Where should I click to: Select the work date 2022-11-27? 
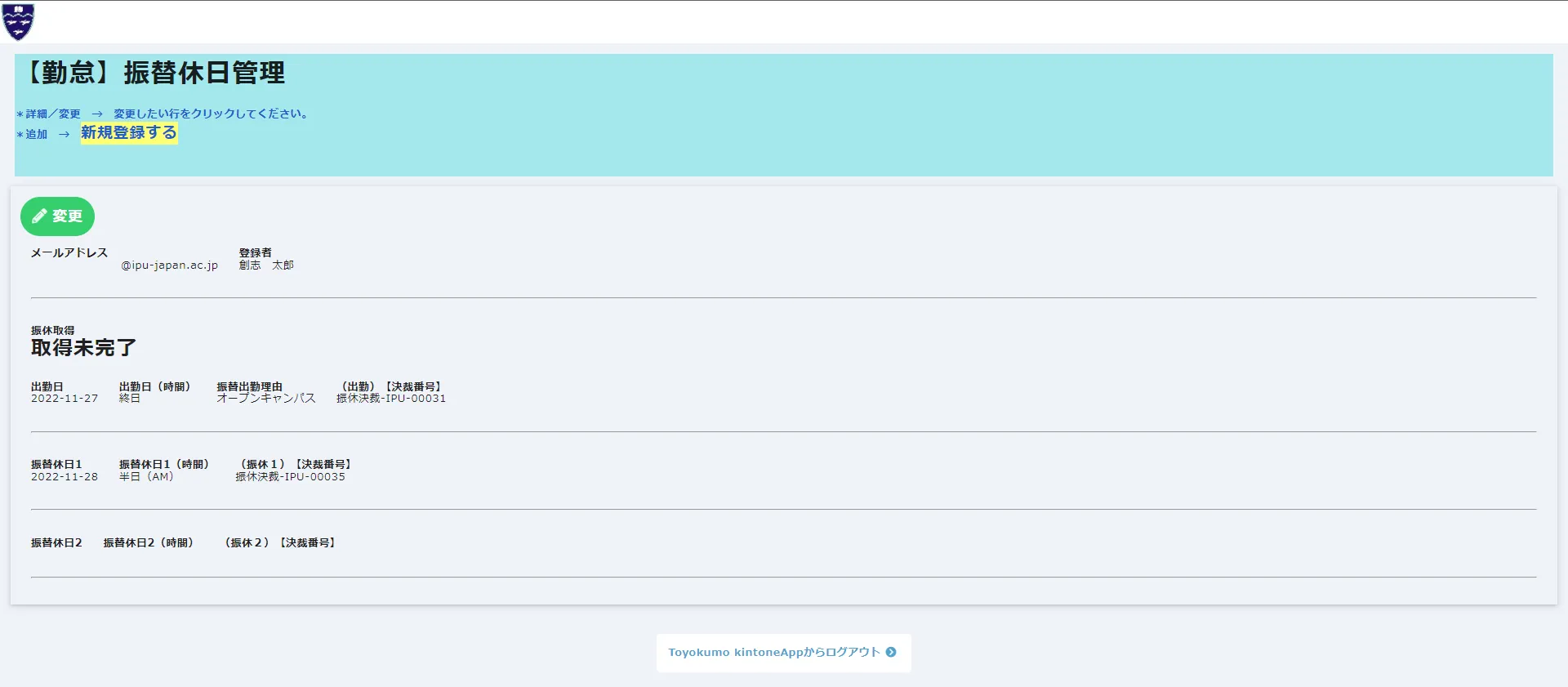(65, 399)
